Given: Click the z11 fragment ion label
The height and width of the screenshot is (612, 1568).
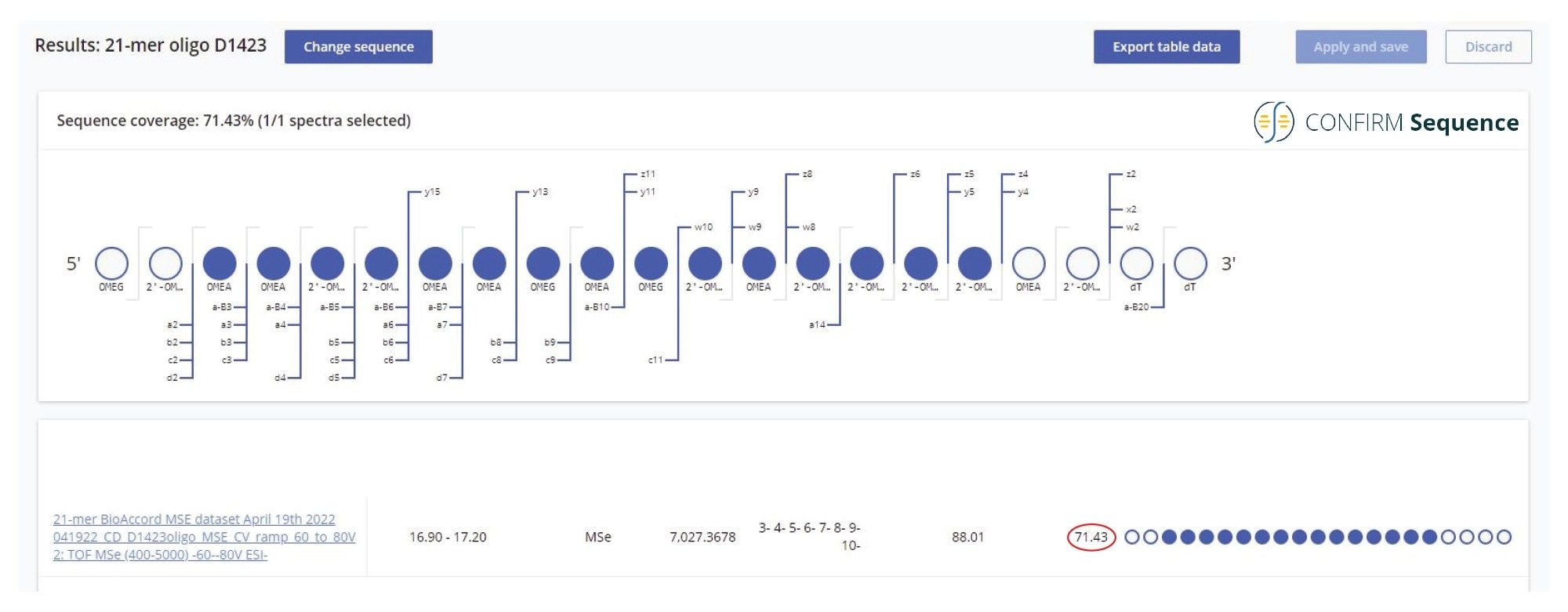Looking at the screenshot, I should [648, 174].
